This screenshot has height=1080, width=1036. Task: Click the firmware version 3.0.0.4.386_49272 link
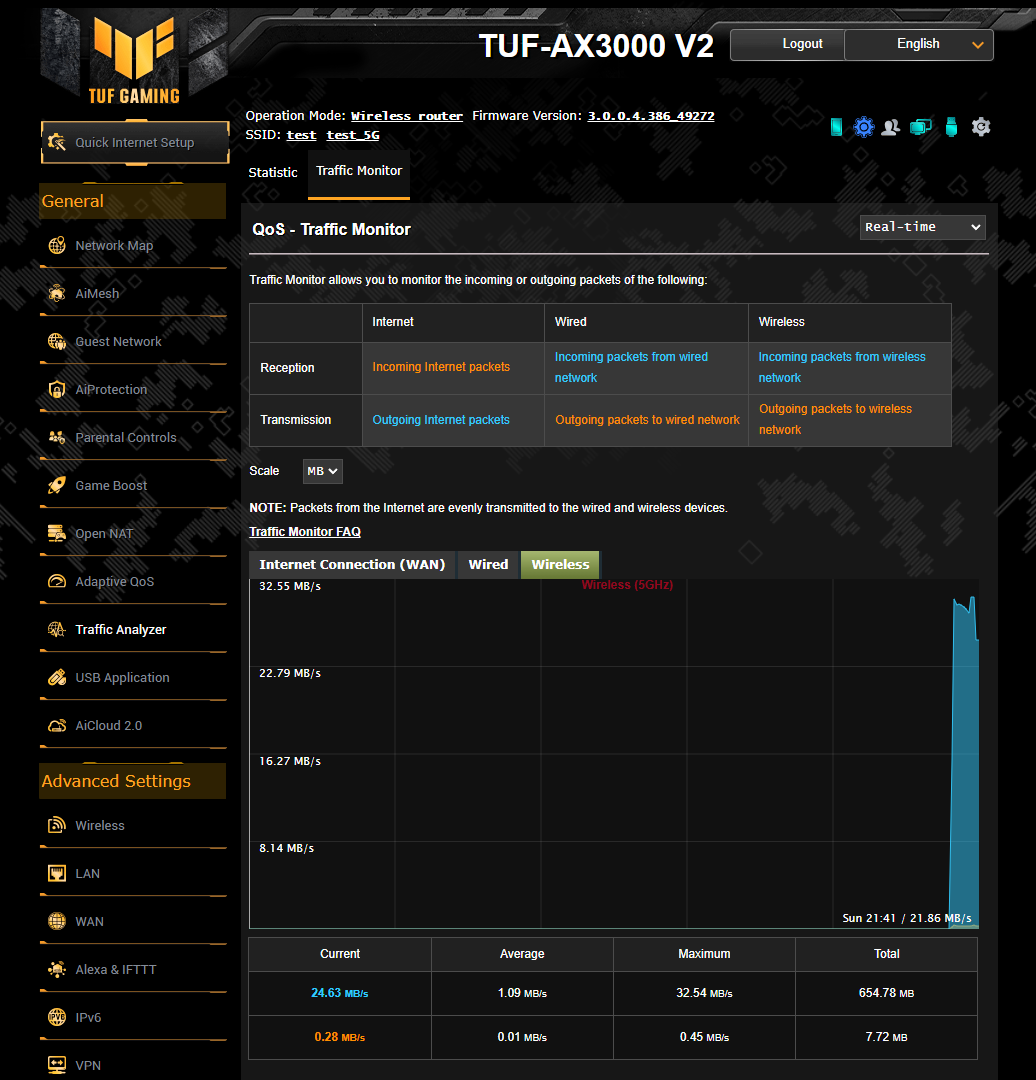click(x=651, y=116)
